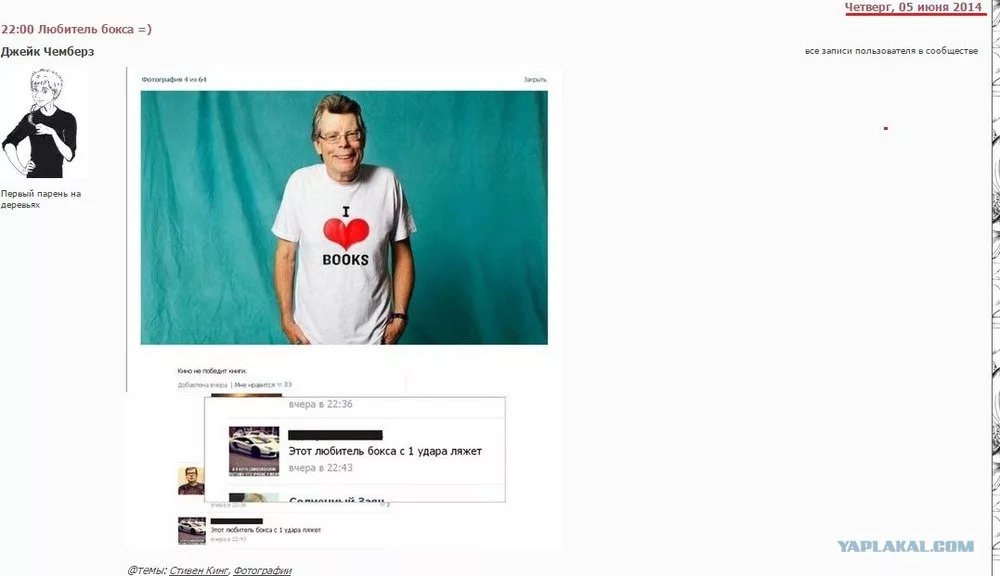Image resolution: width=1000 pixels, height=576 pixels.
Task: Click 'вчера в 22:43' timestamp in popup
Action: tap(320, 468)
